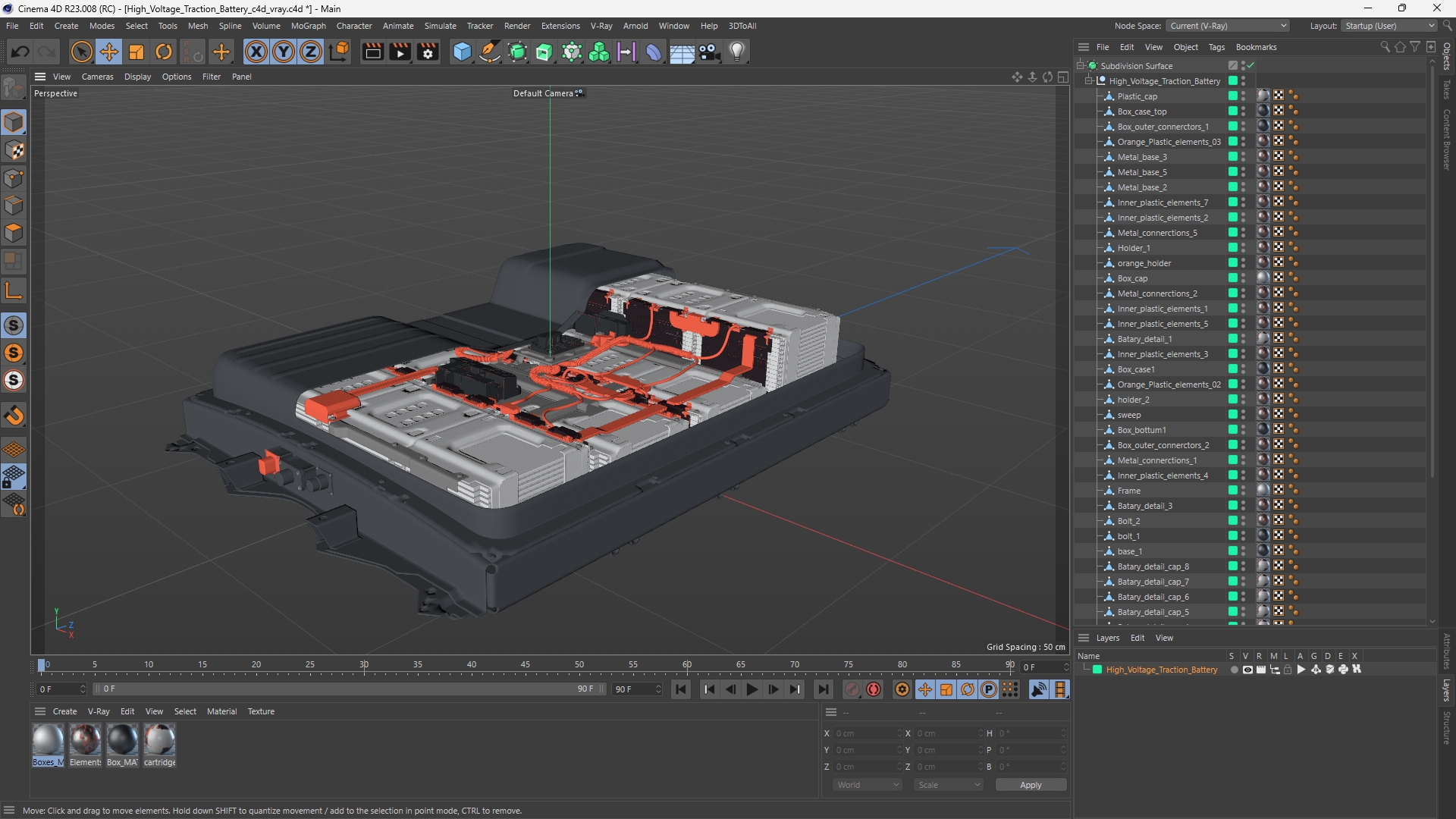Select Metal_connections_5 in object tree
The height and width of the screenshot is (819, 1456).
coord(1157,233)
